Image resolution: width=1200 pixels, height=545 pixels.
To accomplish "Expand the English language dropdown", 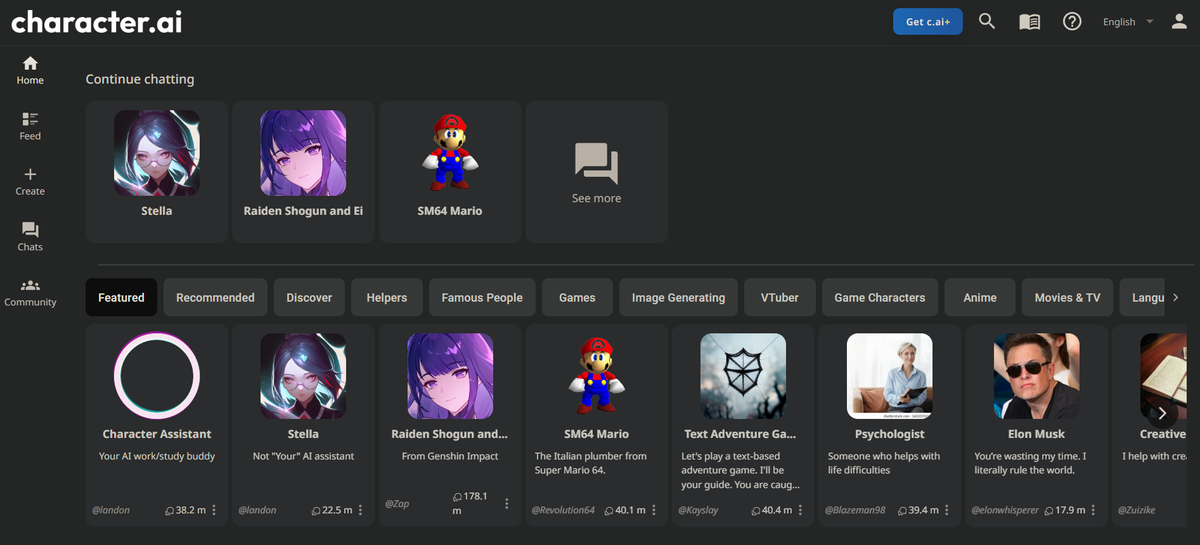I will 1127,22.
